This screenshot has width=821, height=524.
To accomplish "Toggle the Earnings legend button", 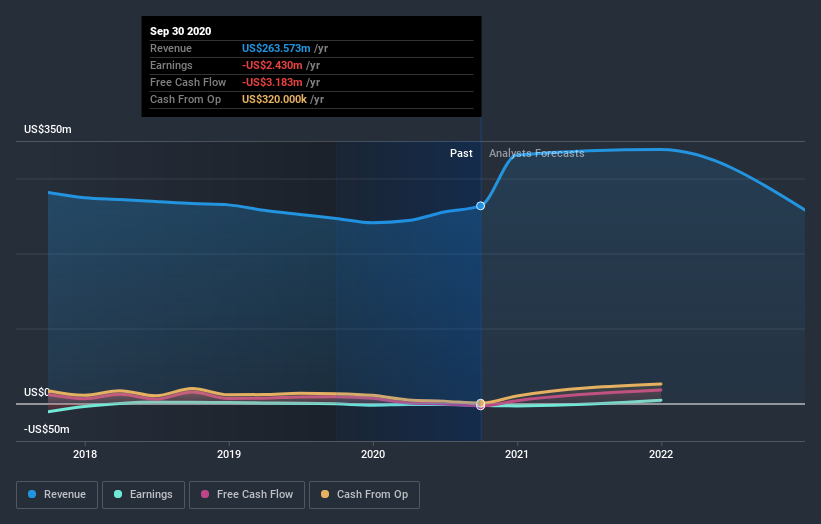I will pos(143,495).
